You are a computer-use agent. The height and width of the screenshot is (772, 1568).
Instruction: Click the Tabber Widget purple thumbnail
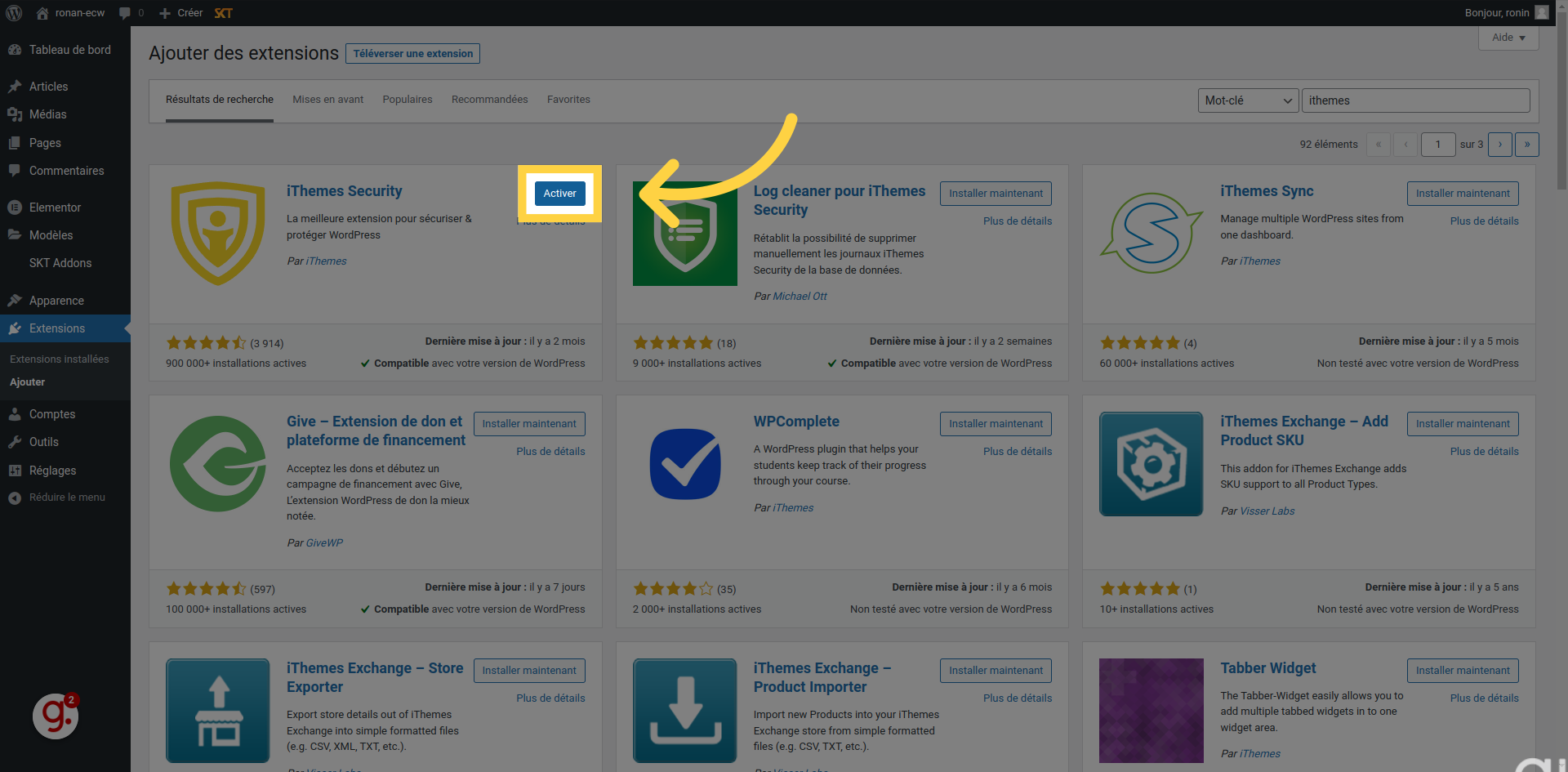click(1151, 711)
